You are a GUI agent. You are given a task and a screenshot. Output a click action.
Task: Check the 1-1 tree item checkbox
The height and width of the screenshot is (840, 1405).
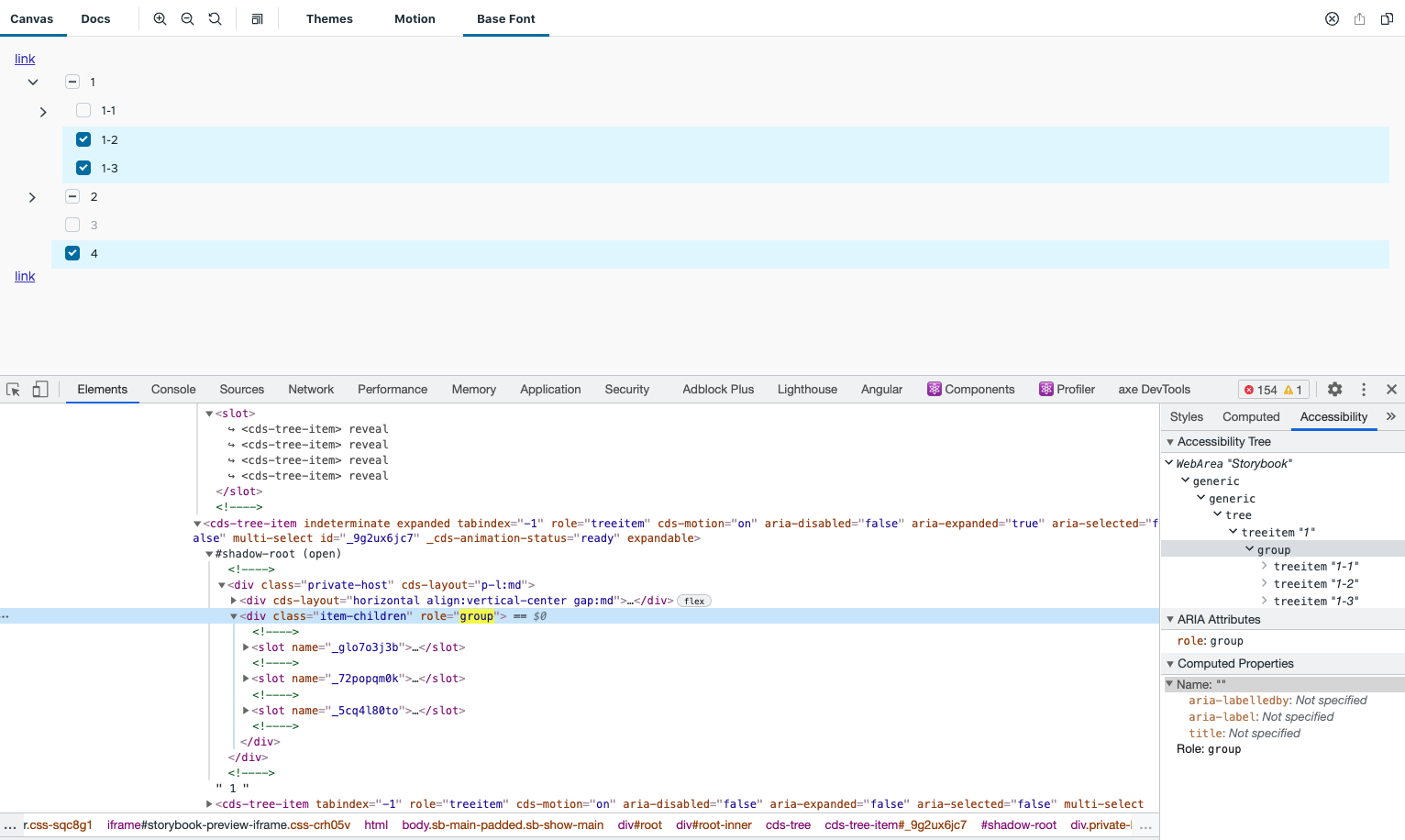[82, 110]
